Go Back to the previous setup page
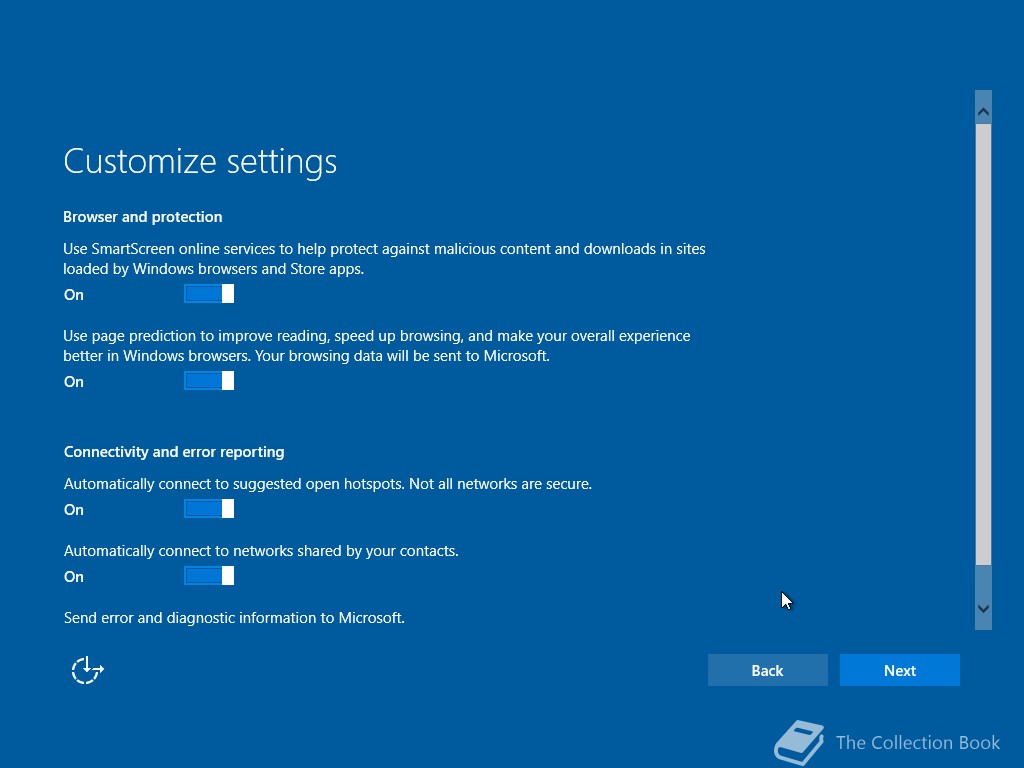 click(767, 670)
